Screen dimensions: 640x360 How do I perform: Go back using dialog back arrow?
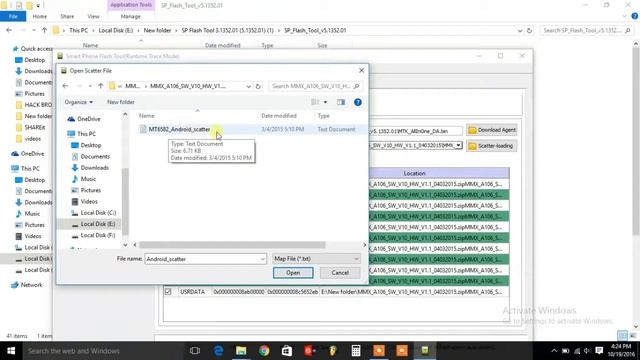[x=65, y=86]
